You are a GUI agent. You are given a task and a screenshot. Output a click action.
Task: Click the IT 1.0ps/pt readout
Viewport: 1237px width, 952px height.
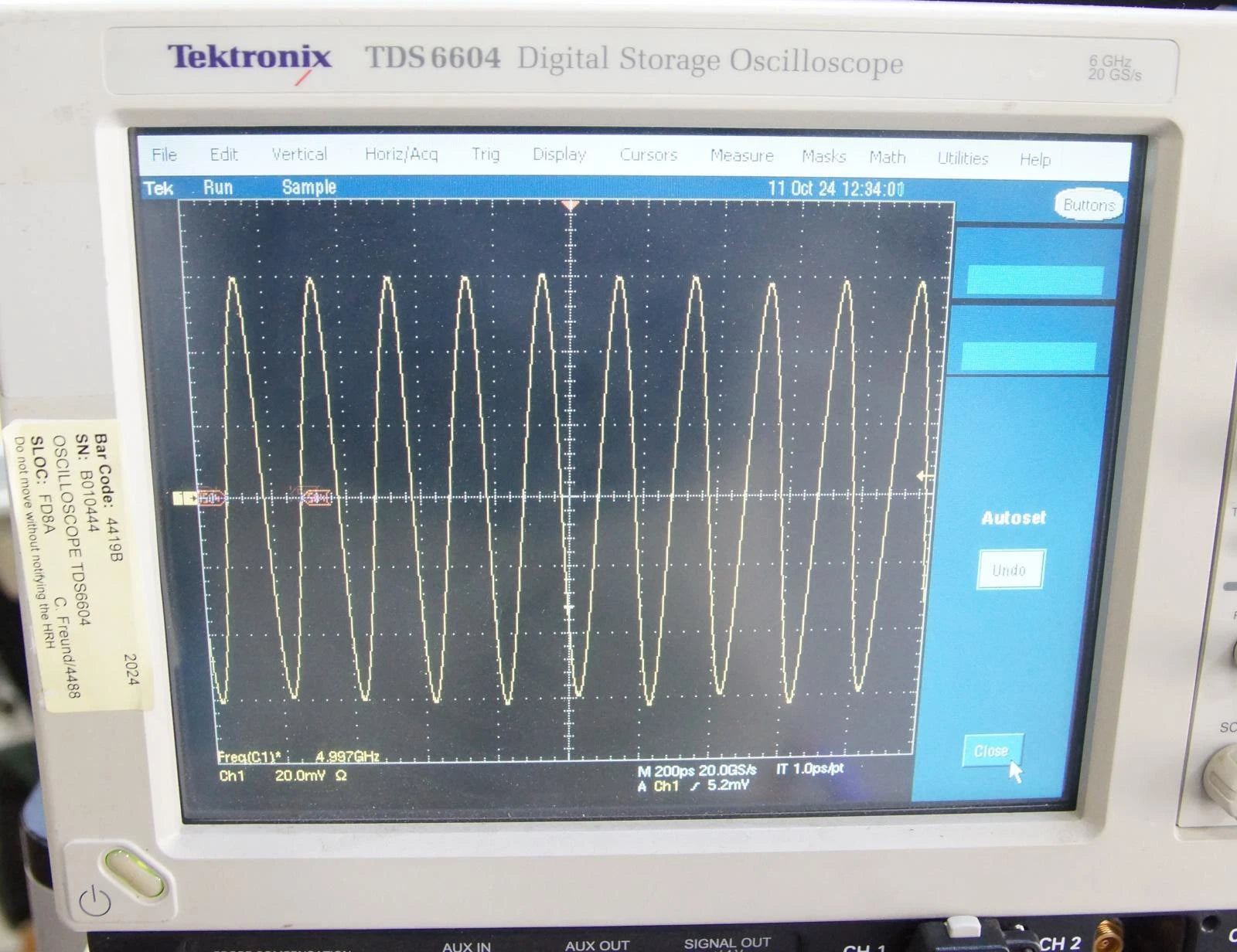(809, 769)
